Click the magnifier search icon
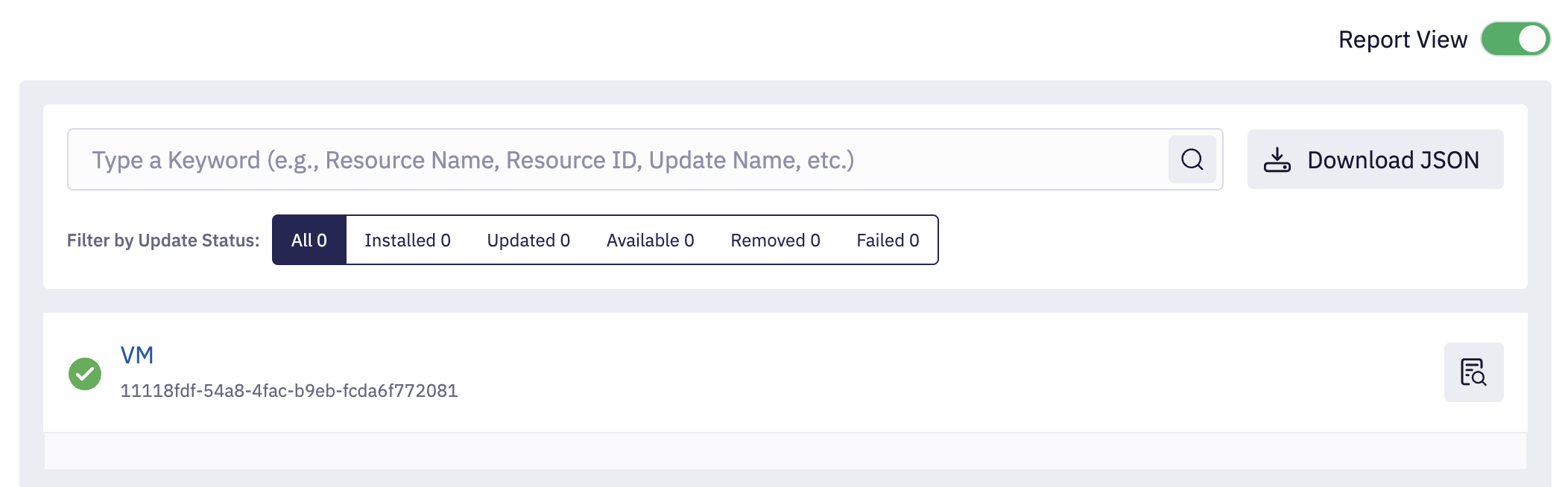This screenshot has width=1568, height=487. (1192, 159)
